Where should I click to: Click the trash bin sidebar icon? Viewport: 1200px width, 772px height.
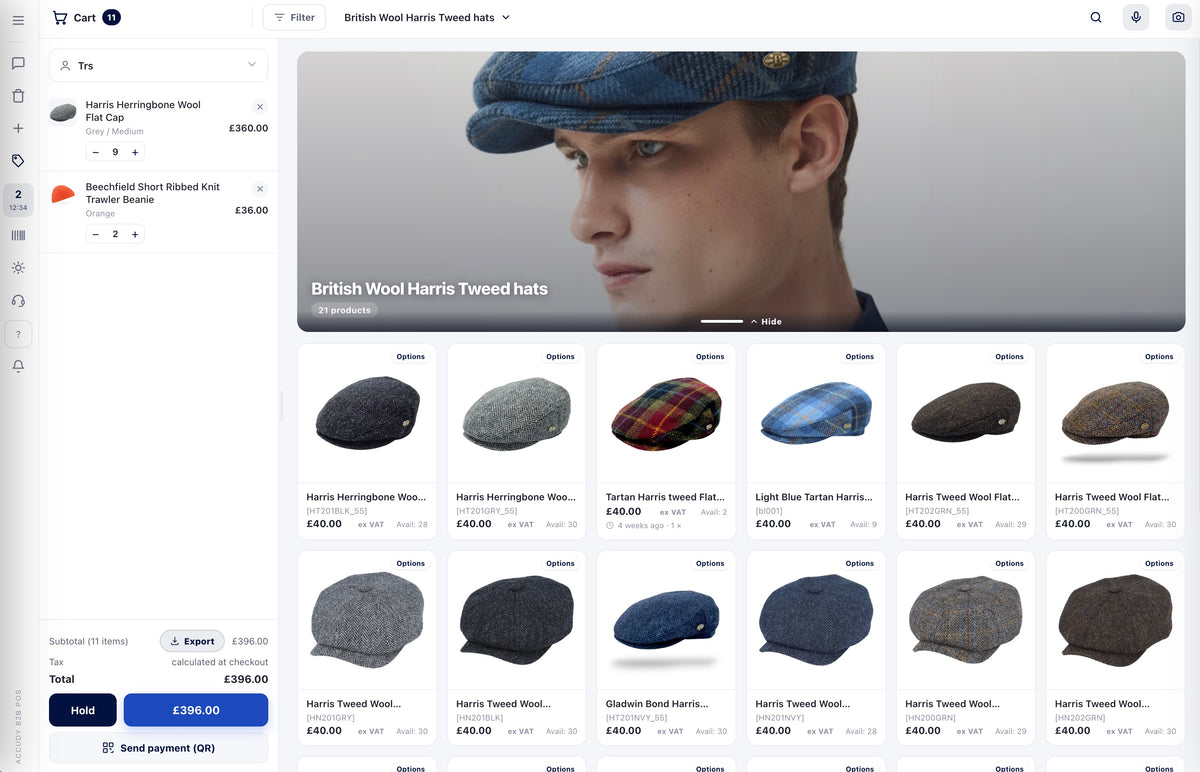point(18,96)
